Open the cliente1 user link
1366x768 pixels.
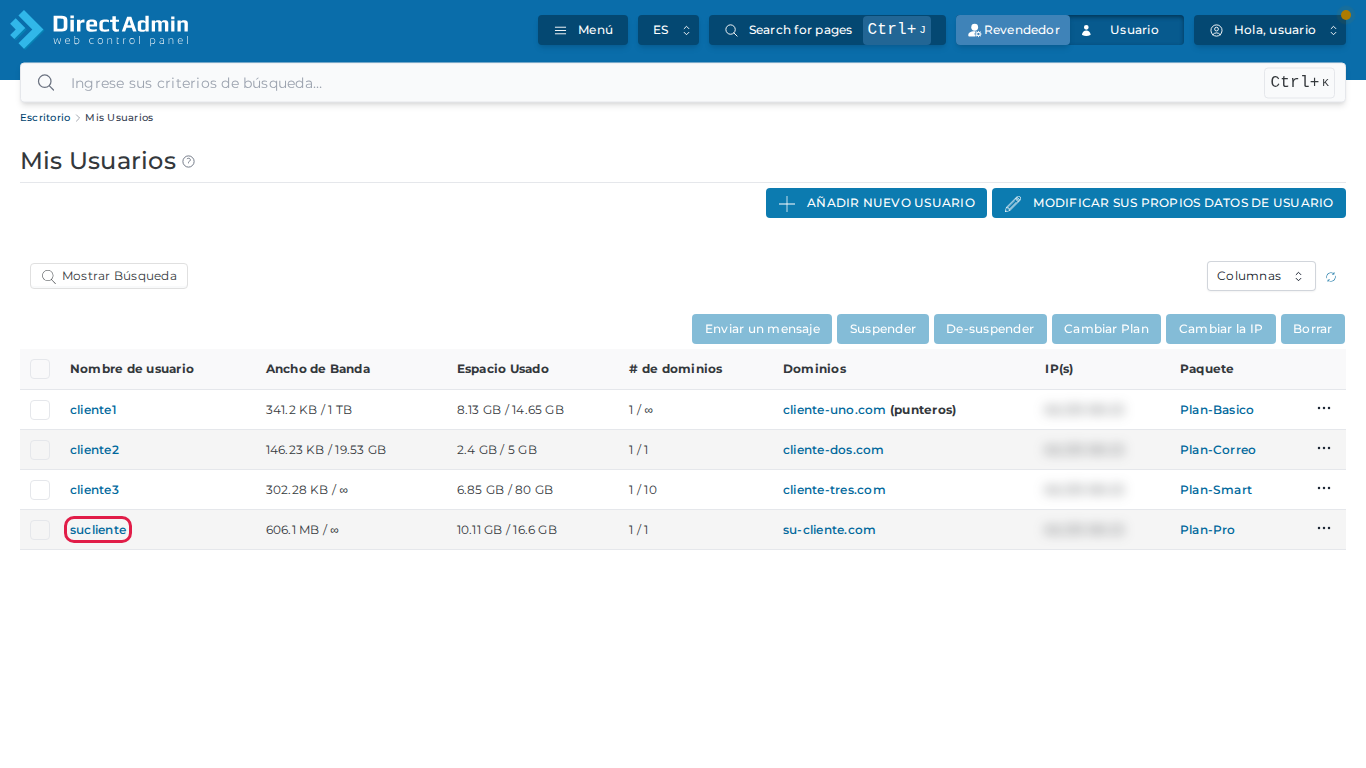(93, 410)
